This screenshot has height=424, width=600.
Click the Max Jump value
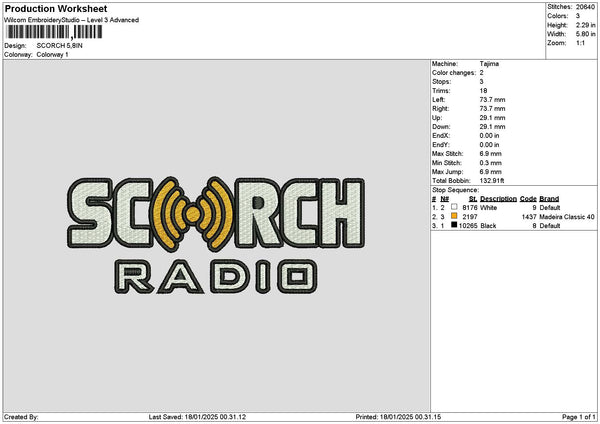click(x=491, y=172)
